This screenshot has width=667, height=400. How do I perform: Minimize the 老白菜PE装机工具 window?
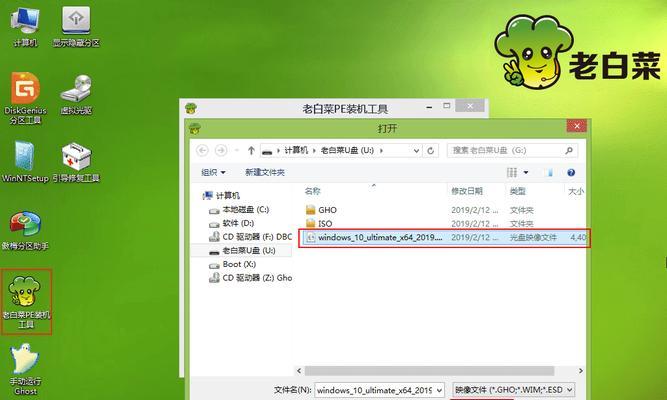(x=429, y=106)
